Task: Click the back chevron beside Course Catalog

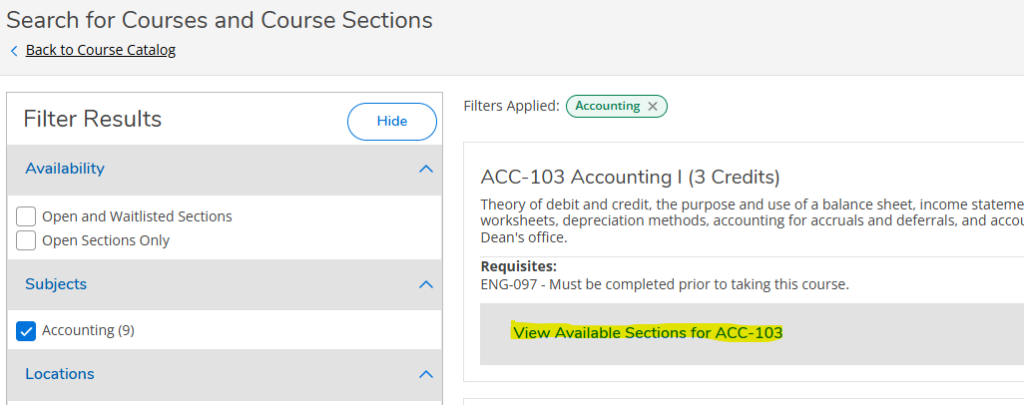Action: click(14, 50)
